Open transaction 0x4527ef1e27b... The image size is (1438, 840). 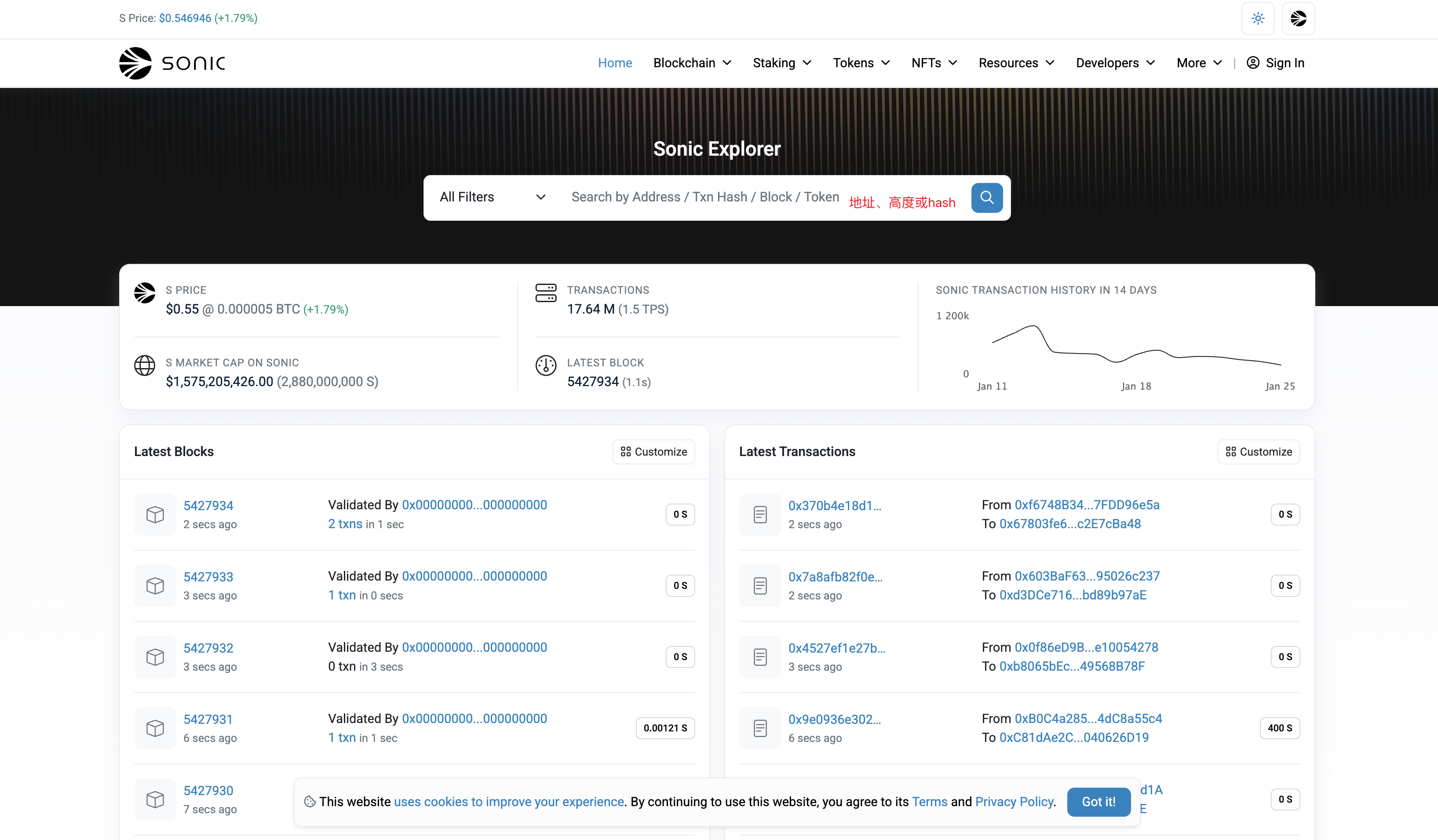(x=836, y=648)
